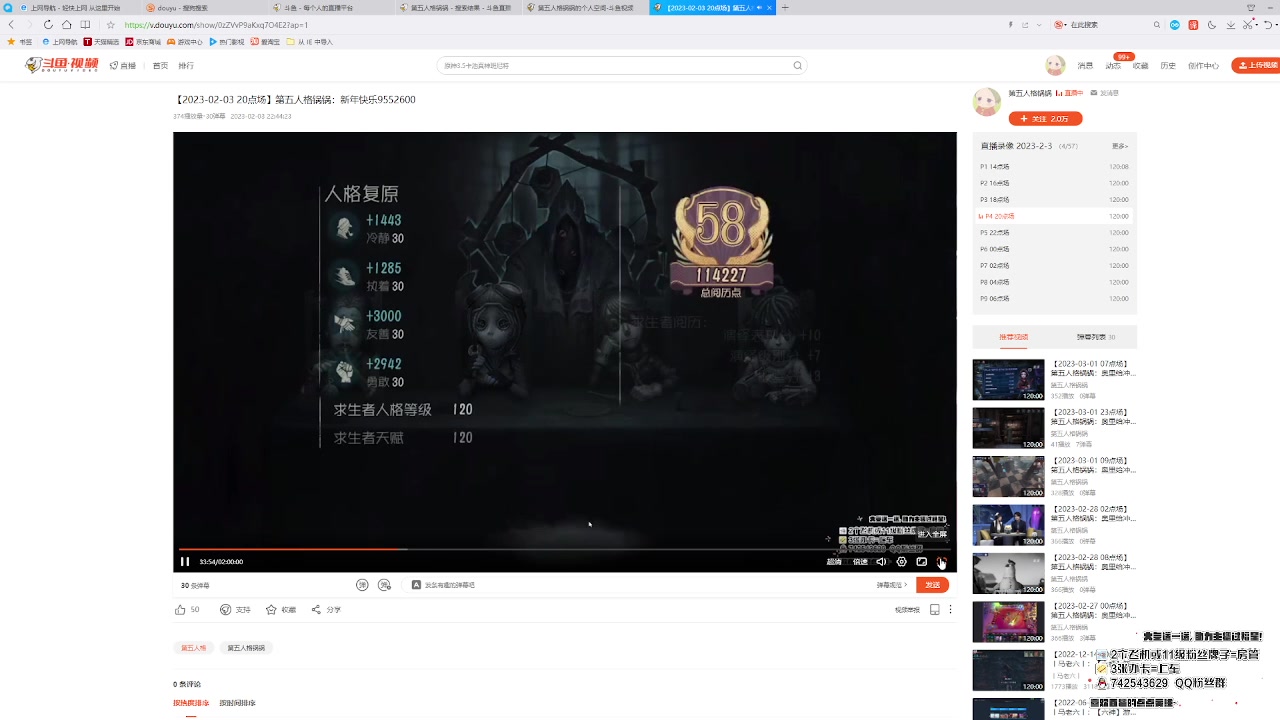Open the 首页 home menu item
The height and width of the screenshot is (720, 1280).
(160, 65)
